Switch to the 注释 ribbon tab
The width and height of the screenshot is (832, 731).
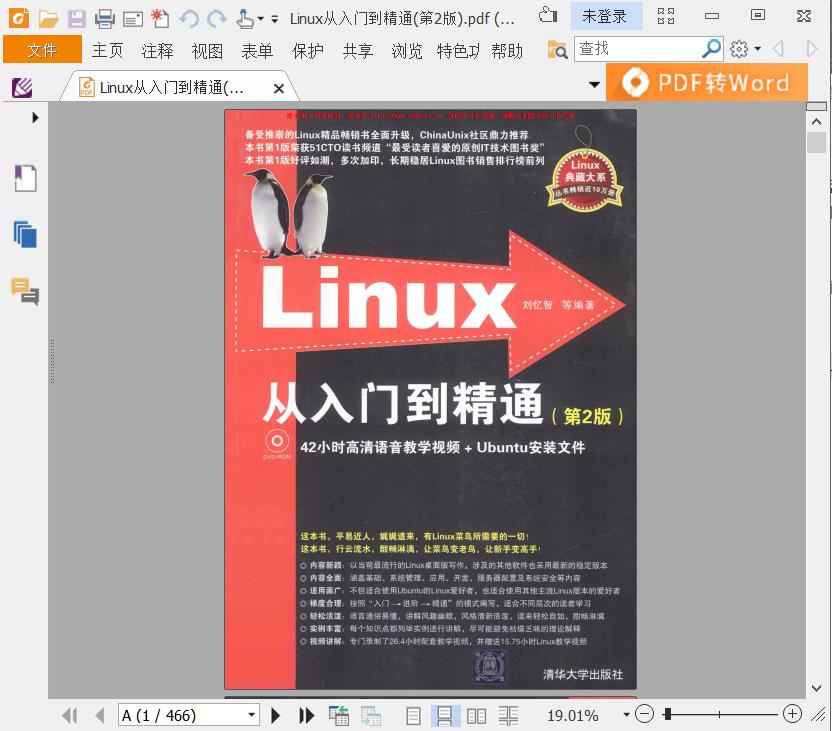pyautogui.click(x=158, y=50)
